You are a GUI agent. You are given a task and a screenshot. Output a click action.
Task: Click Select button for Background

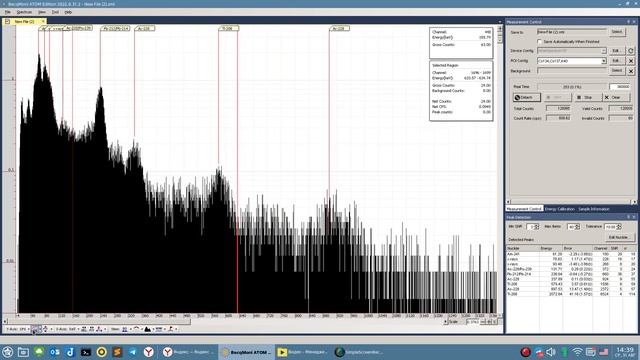click(x=617, y=71)
